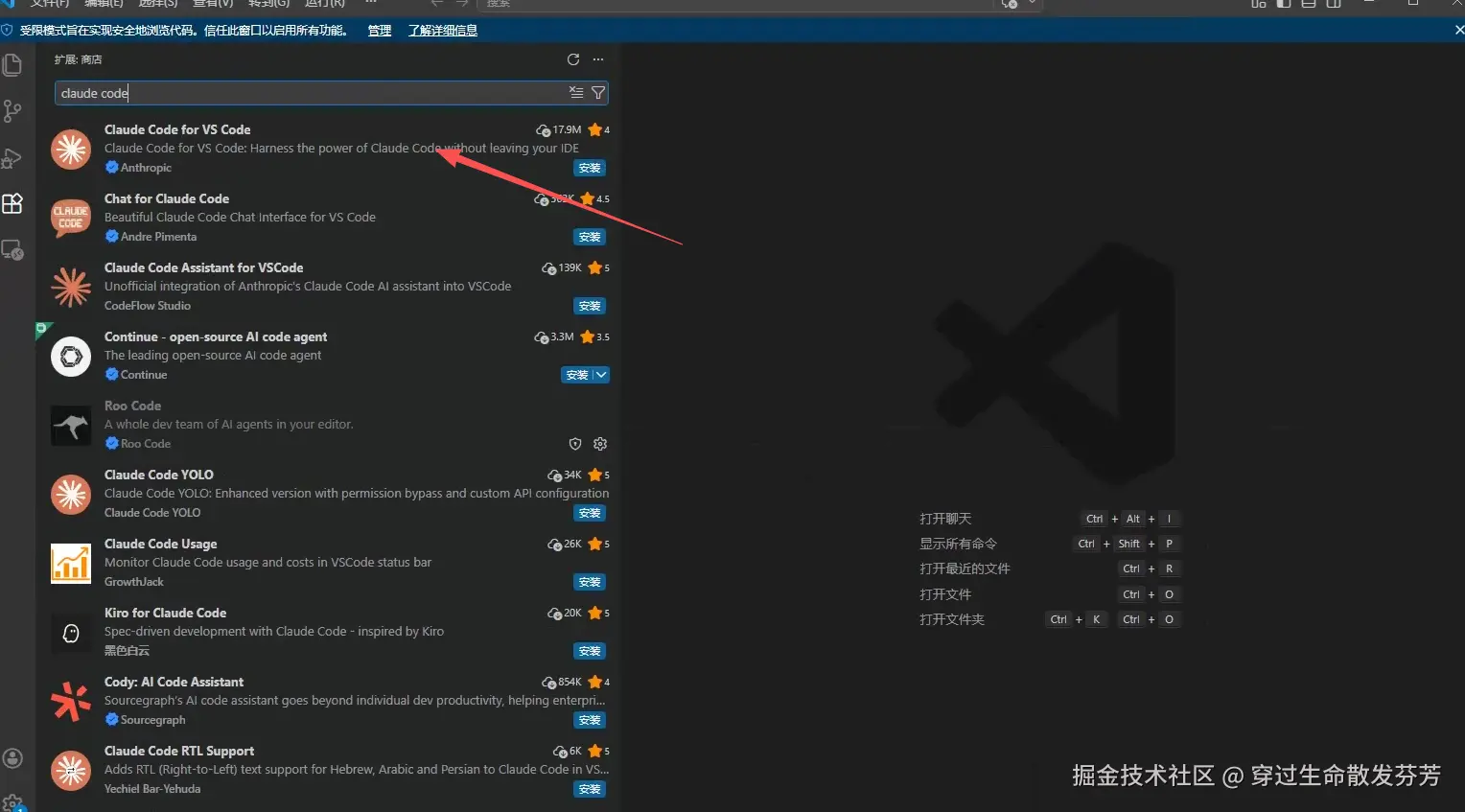The height and width of the screenshot is (812, 1465).
Task: Refresh the extensions marketplace list
Action: click(x=573, y=59)
